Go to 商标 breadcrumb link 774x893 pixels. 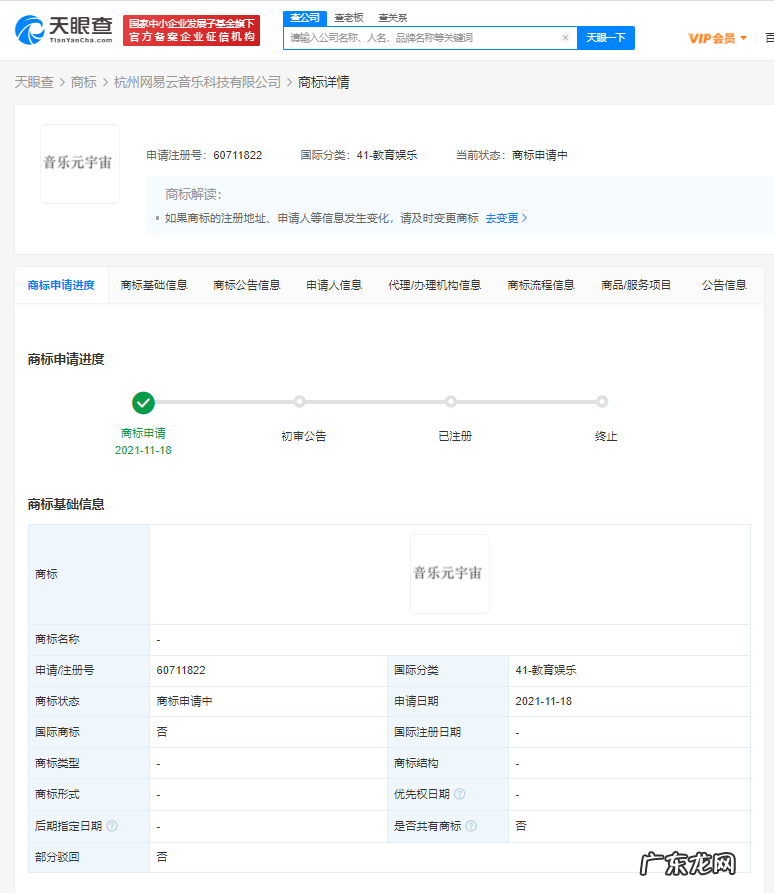(84, 83)
